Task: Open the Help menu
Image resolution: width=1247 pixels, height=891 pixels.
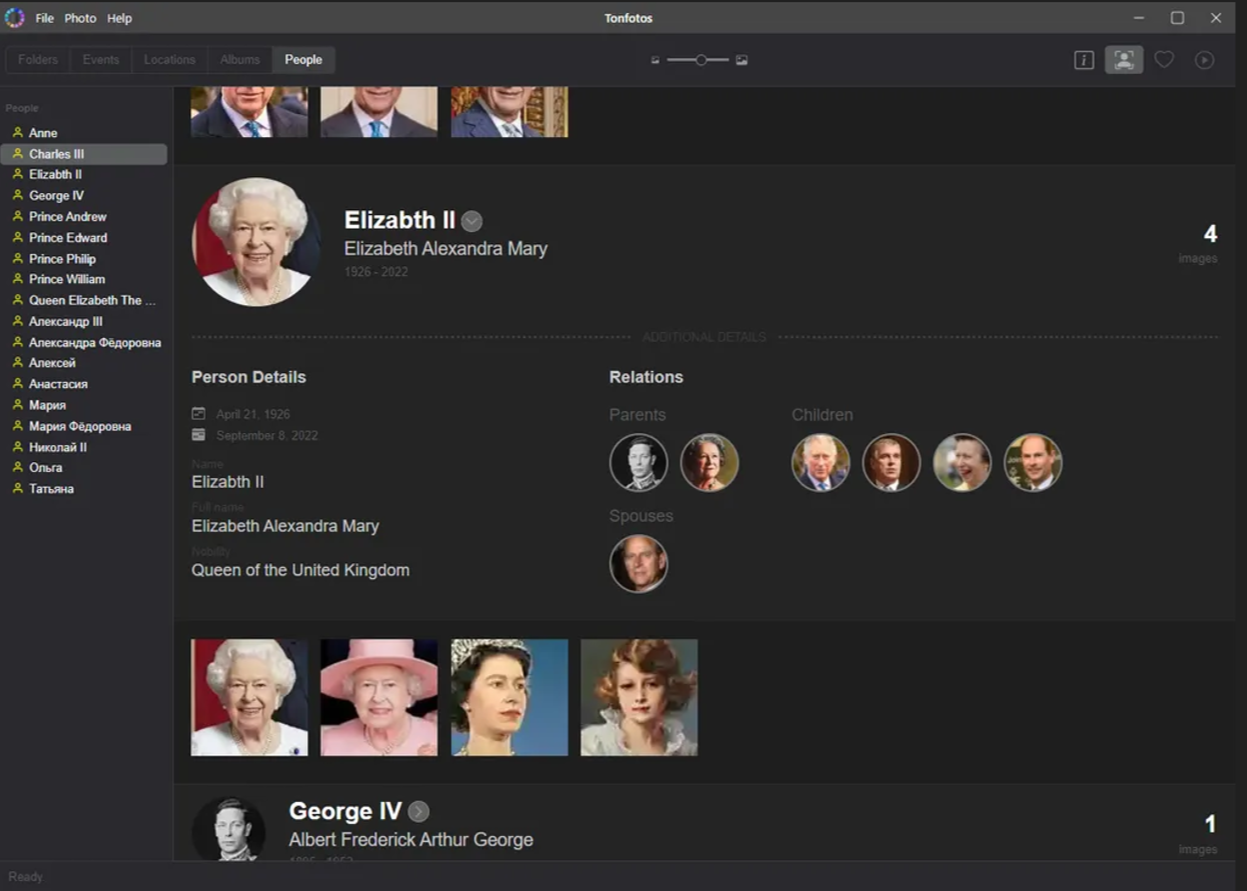Action: [x=119, y=18]
